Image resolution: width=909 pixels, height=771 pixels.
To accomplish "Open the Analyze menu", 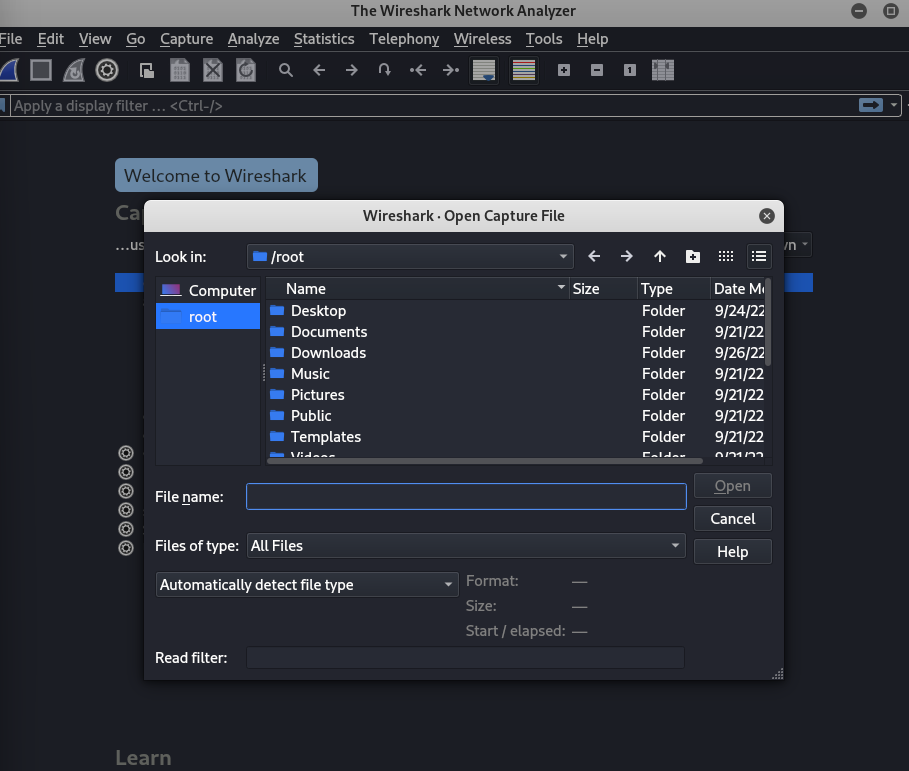I will 253,39.
